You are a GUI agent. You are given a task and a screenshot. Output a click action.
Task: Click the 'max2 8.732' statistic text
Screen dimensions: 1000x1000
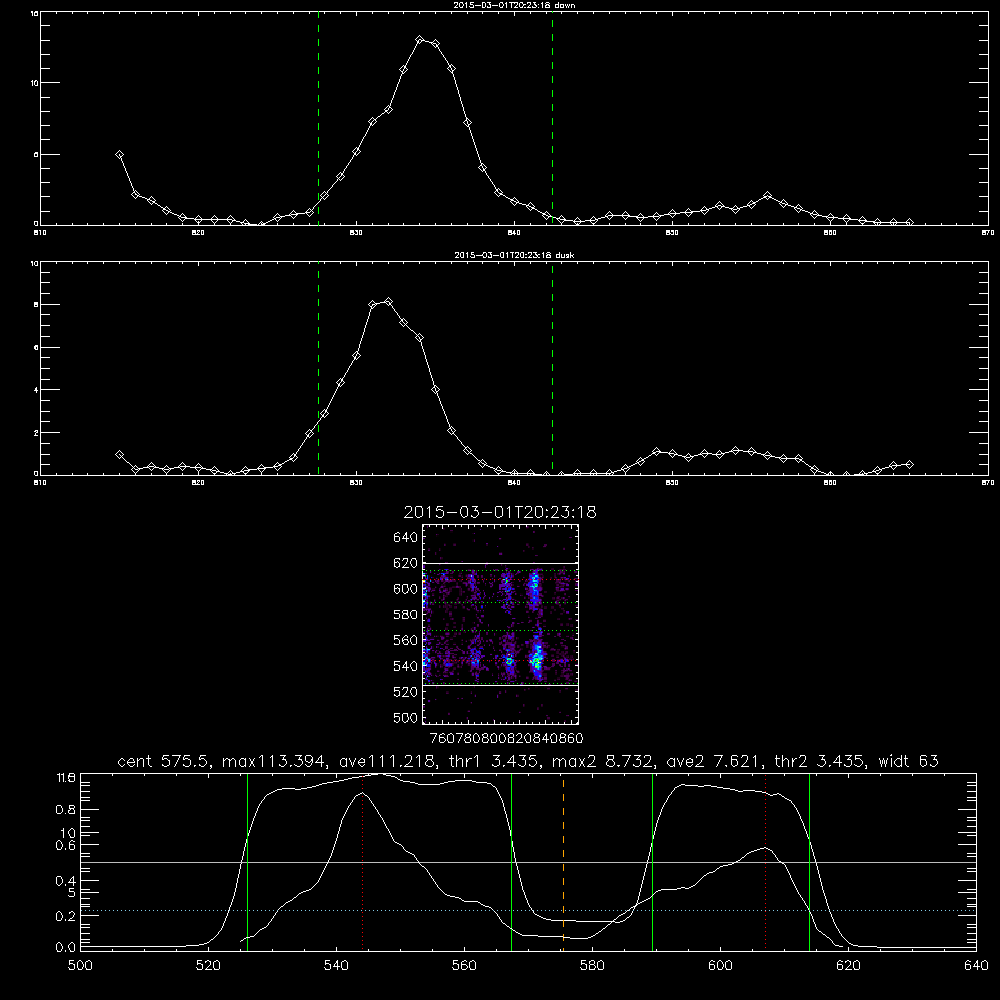click(603, 761)
